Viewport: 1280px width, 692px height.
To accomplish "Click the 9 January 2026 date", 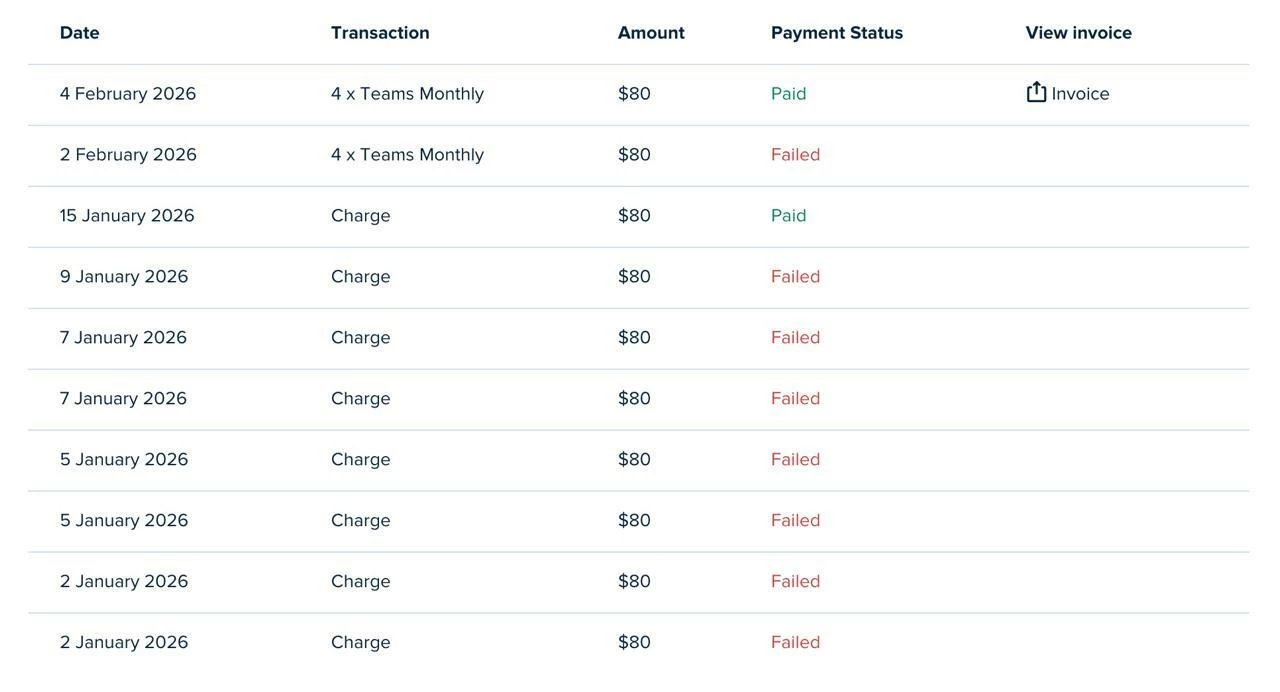I will [x=124, y=277].
